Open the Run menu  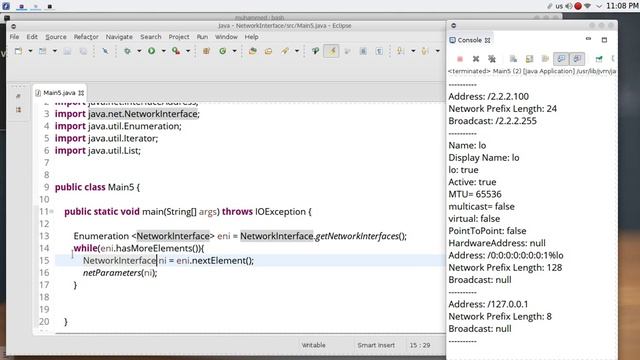(x=202, y=37)
